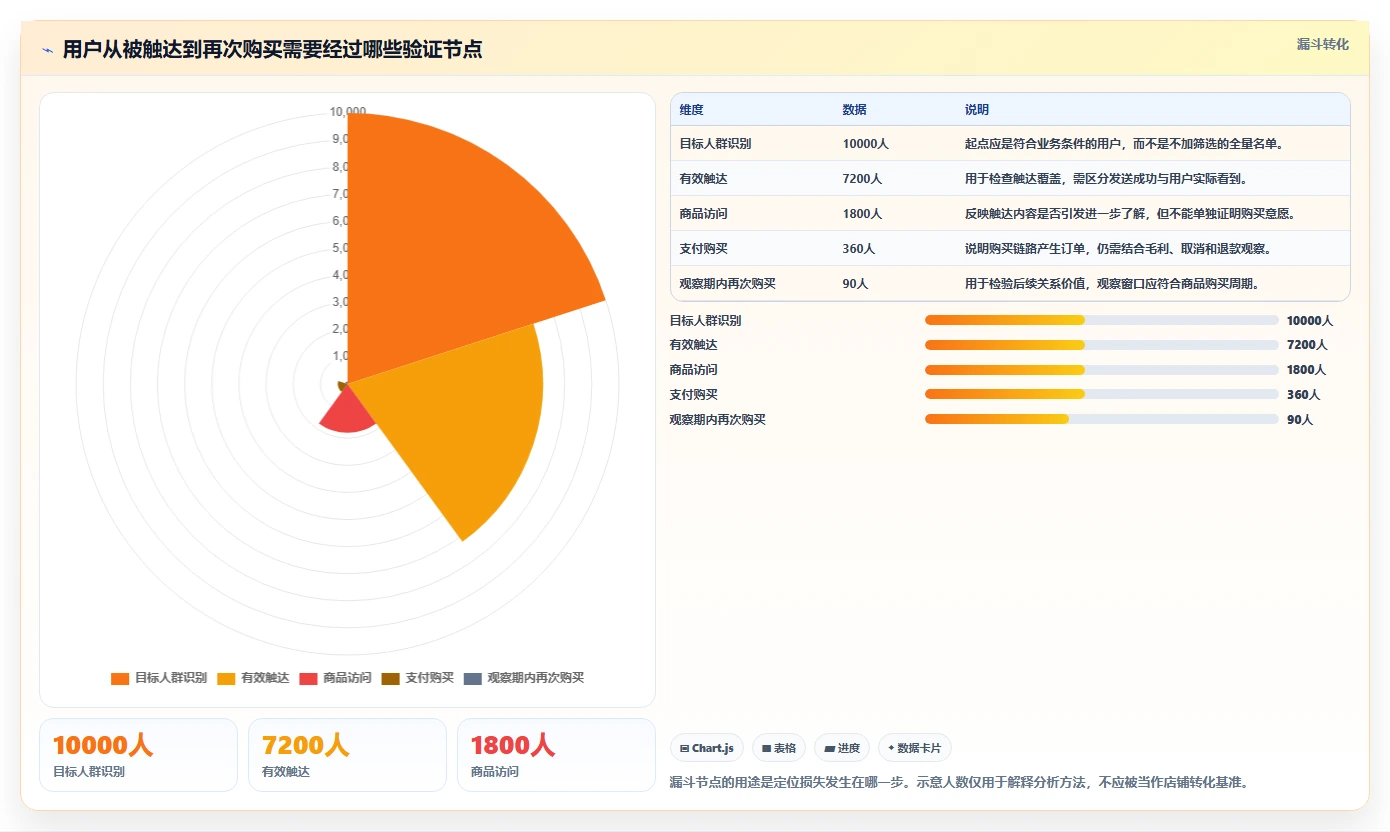Toggle 观察期内再次购买 in the chart legend
This screenshot has width=1390, height=832.
coord(524,678)
